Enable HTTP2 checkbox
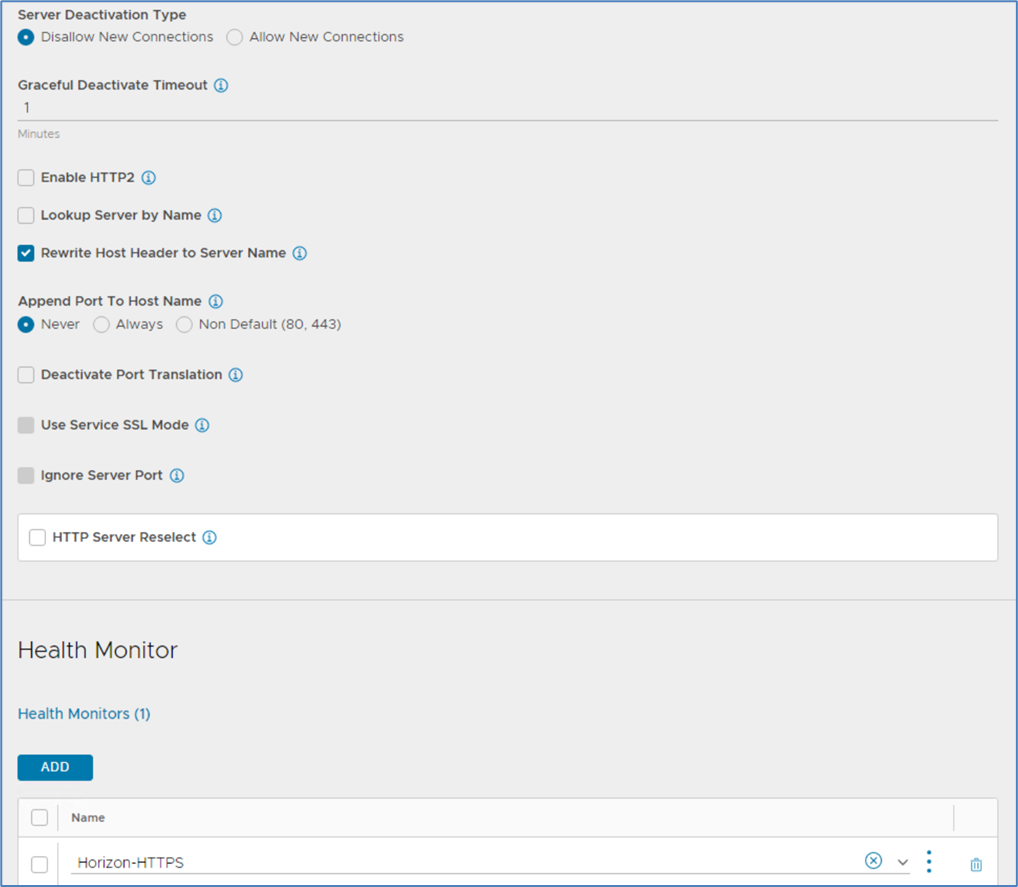Viewport: 1018px width, 887px height. pyautogui.click(x=26, y=178)
